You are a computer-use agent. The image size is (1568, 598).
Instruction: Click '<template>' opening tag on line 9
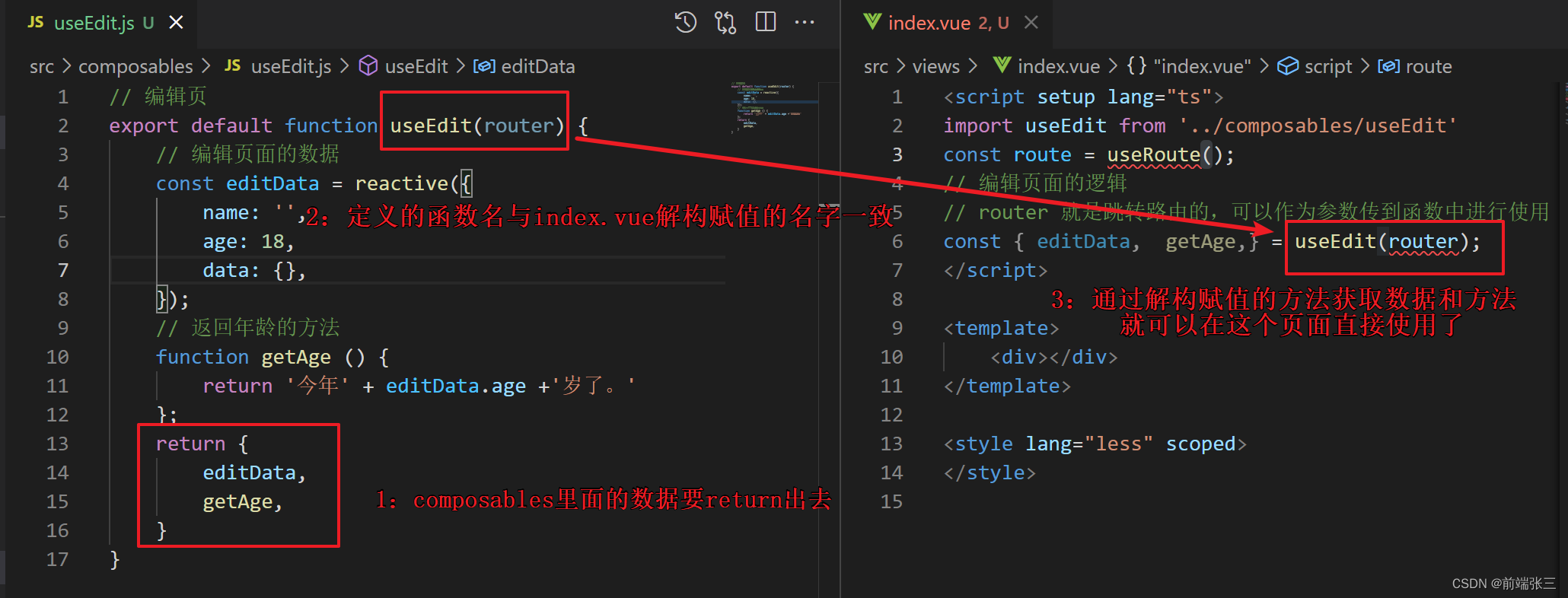tap(1001, 329)
